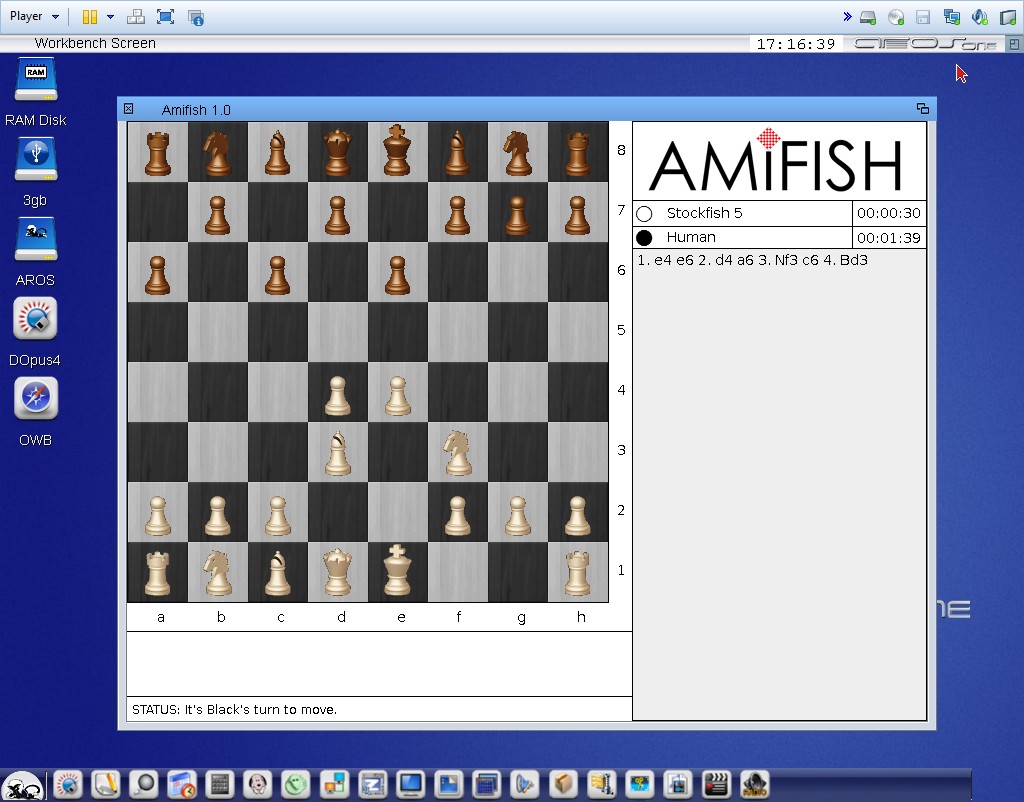The height and width of the screenshot is (802, 1024).
Task: Click the AROS start button in taskbar
Action: click(x=21, y=785)
